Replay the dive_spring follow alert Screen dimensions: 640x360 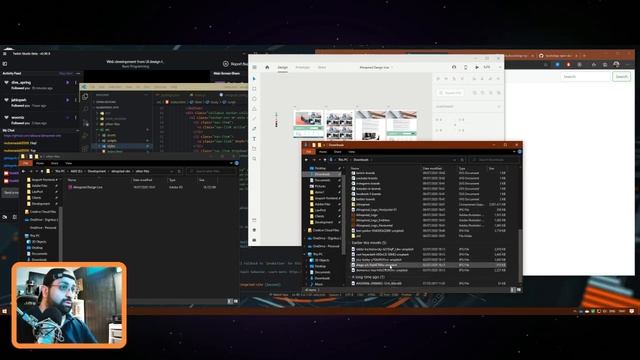click(x=68, y=83)
